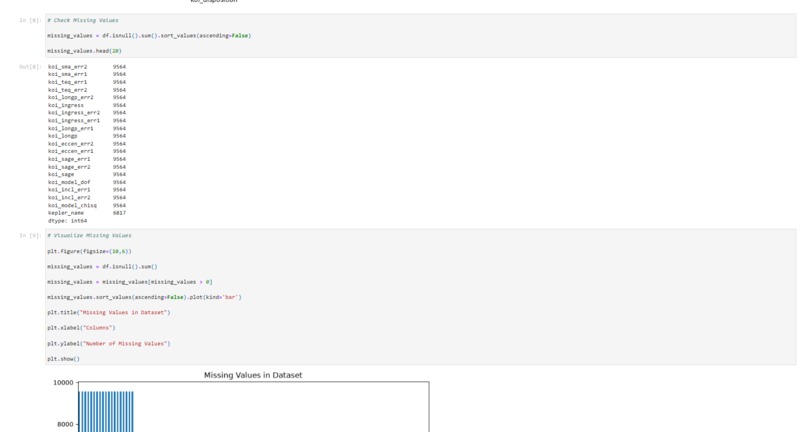Select the koi_ingress_err1 output row

(x=87, y=120)
